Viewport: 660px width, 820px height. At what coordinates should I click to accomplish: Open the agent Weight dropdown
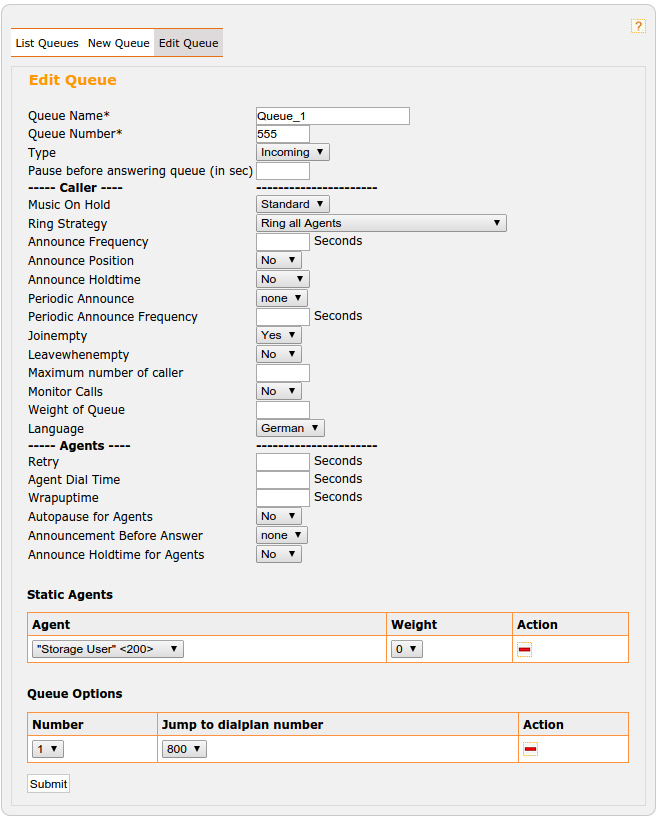click(x=407, y=649)
